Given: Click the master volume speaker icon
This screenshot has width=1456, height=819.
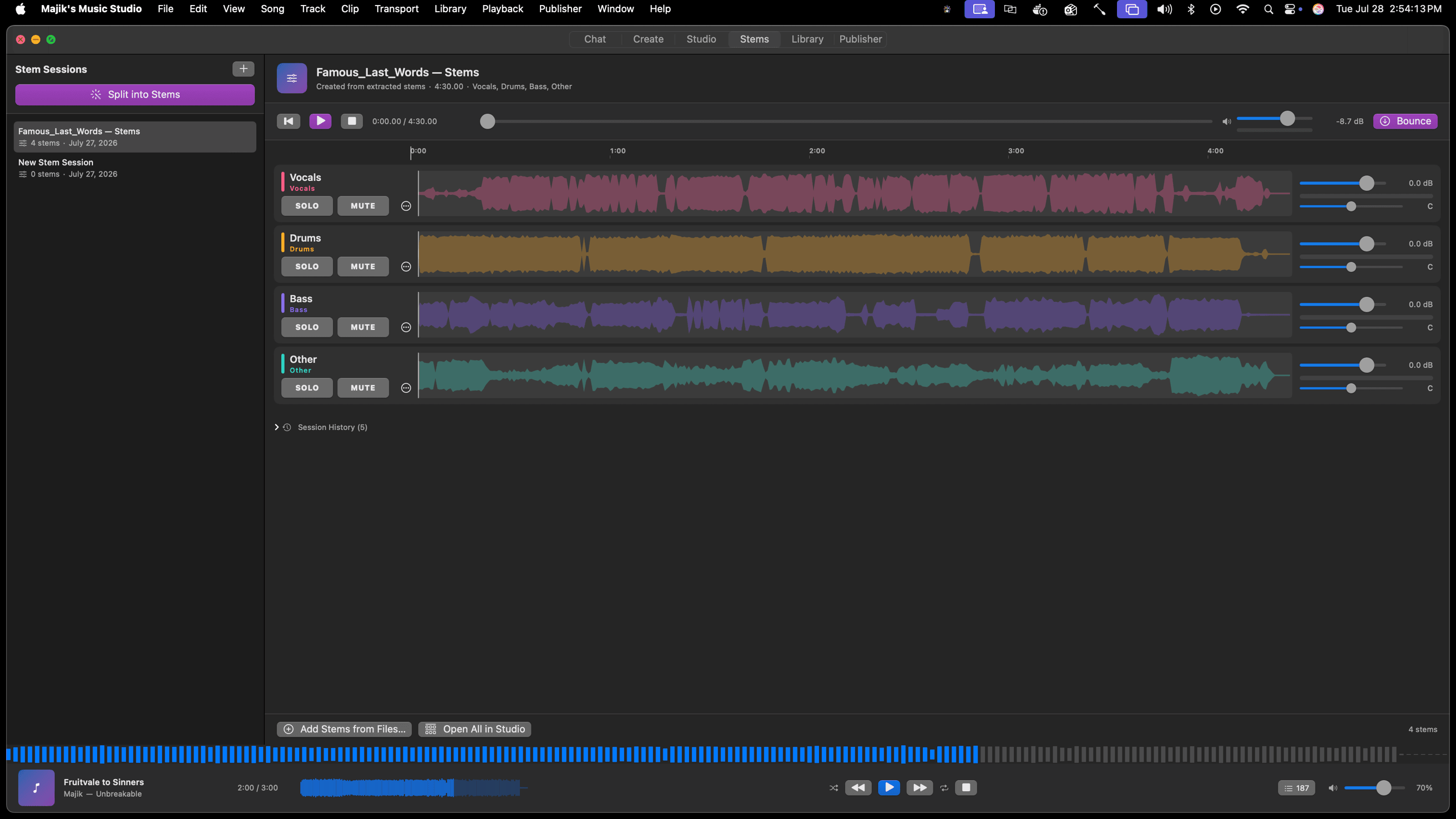Looking at the screenshot, I should click(x=1226, y=122).
